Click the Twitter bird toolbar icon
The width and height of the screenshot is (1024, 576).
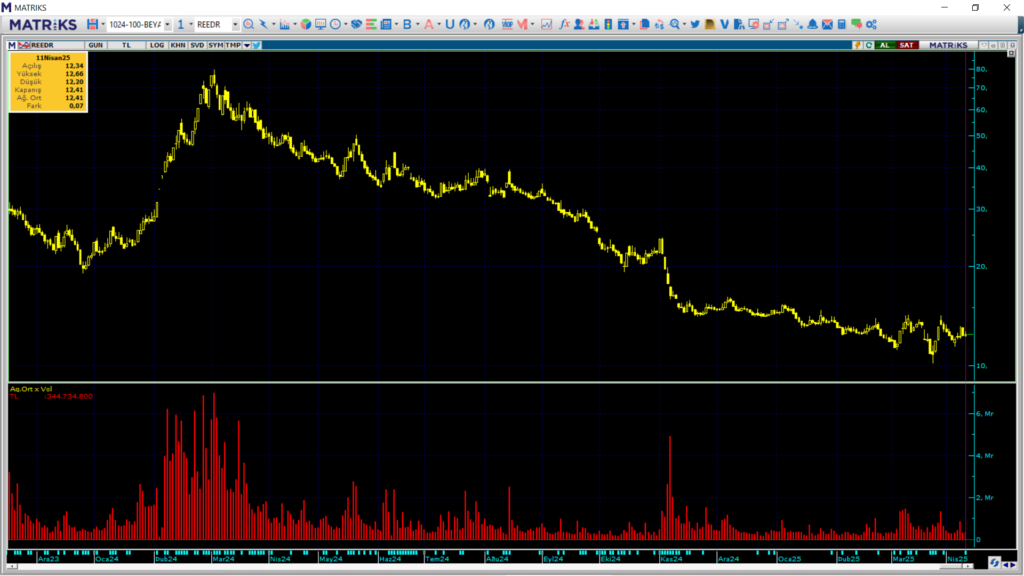click(695, 24)
